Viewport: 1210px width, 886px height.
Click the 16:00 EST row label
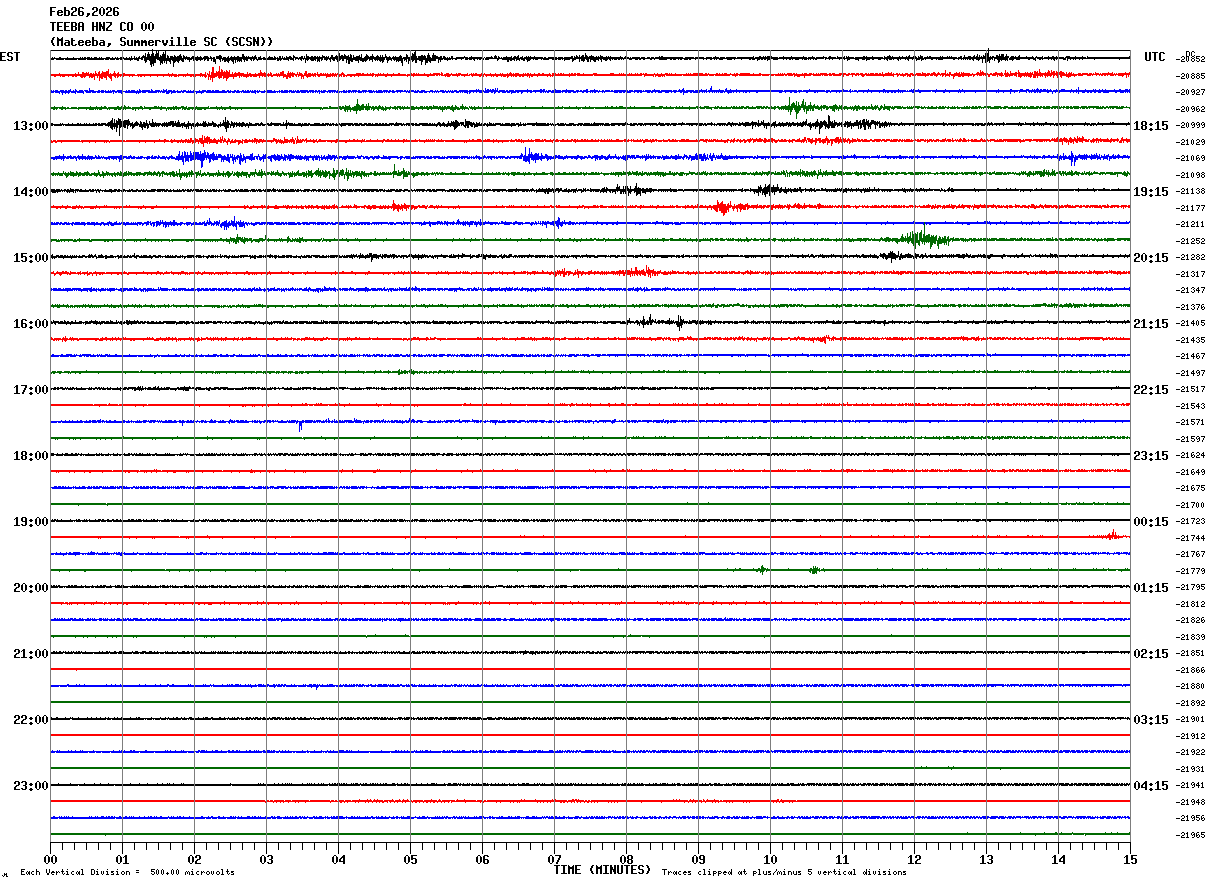coord(31,324)
